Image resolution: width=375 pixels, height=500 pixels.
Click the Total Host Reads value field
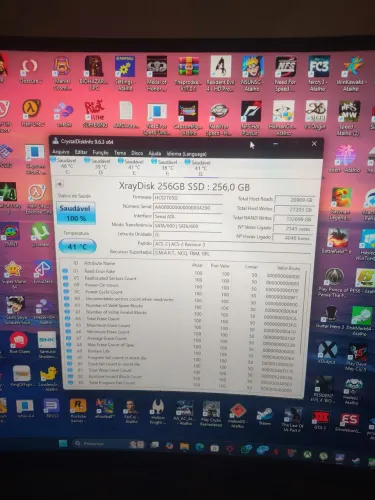294,200
